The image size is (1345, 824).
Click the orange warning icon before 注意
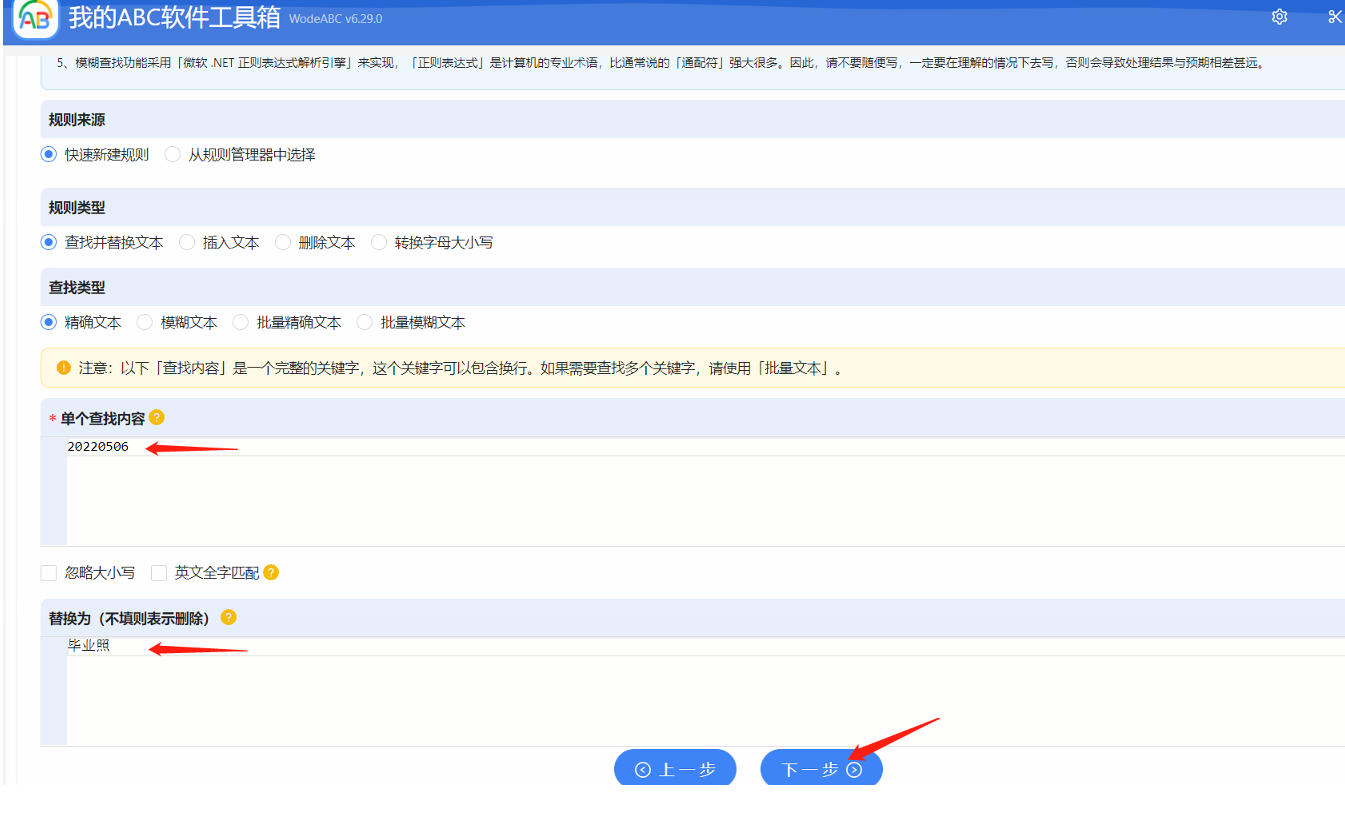point(64,368)
